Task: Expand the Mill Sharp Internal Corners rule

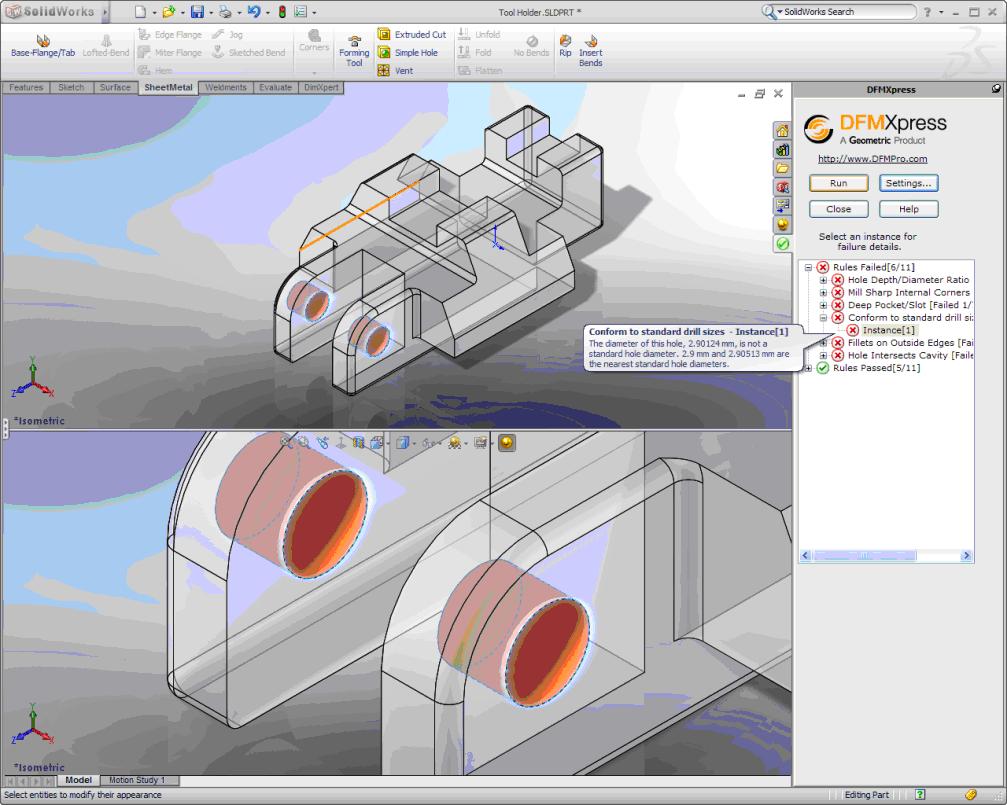Action: pyautogui.click(x=823, y=292)
